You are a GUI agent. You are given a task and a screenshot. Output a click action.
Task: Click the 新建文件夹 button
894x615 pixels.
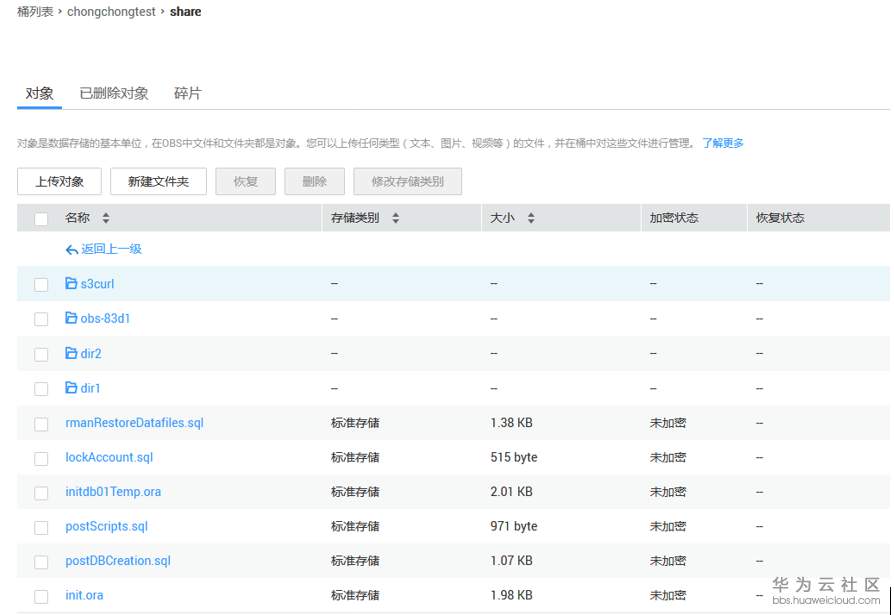point(159,181)
